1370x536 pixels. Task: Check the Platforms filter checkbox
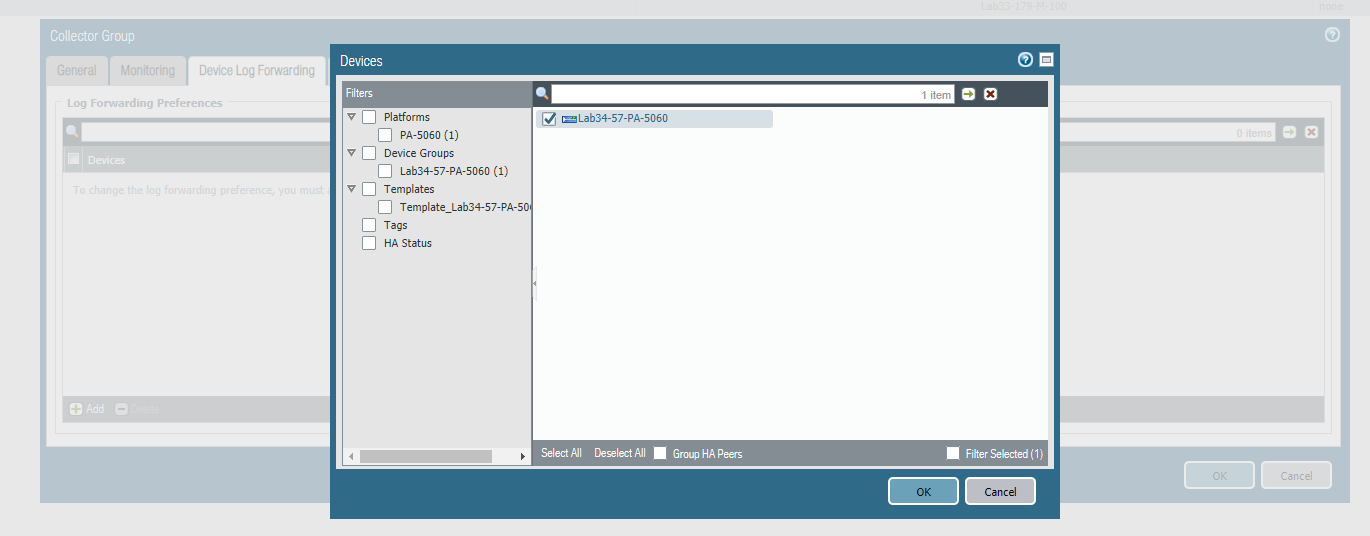click(369, 117)
